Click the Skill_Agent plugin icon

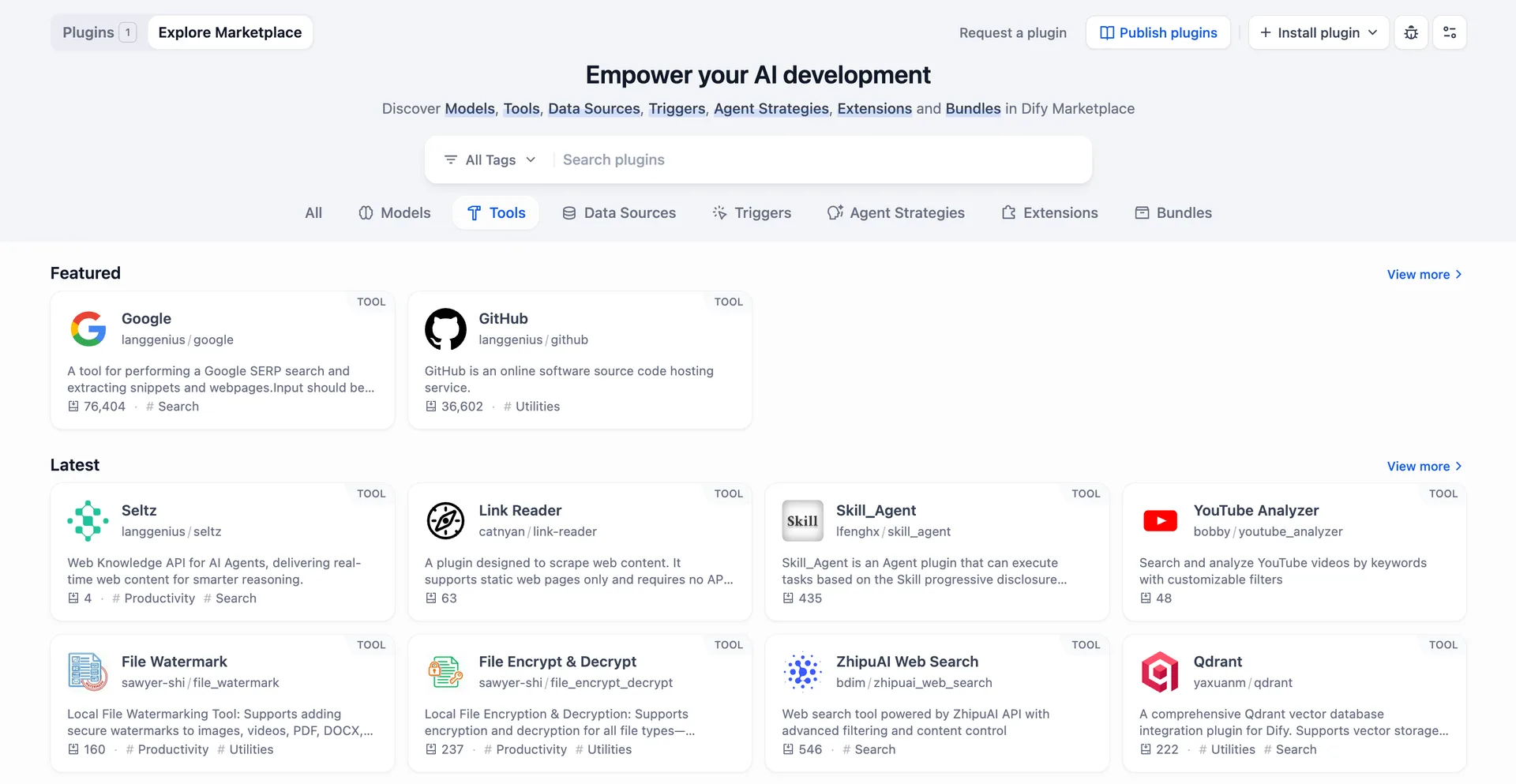point(803,520)
